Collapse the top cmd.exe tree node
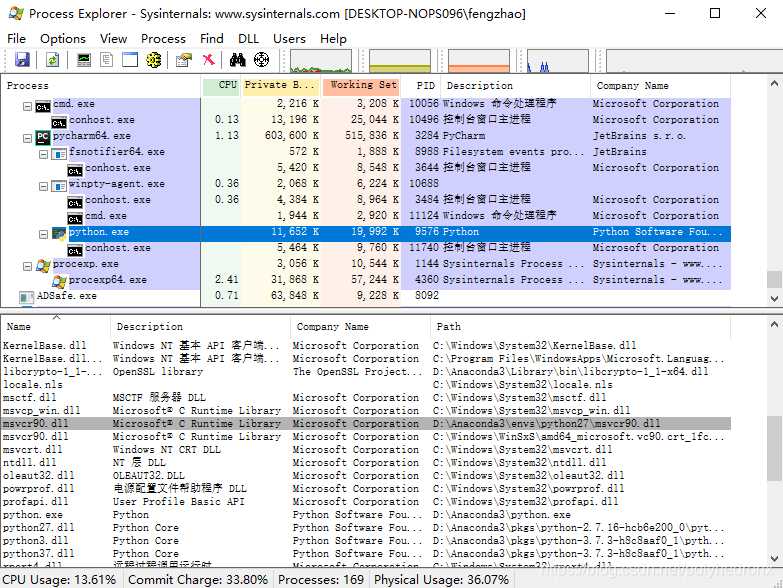 pos(27,106)
